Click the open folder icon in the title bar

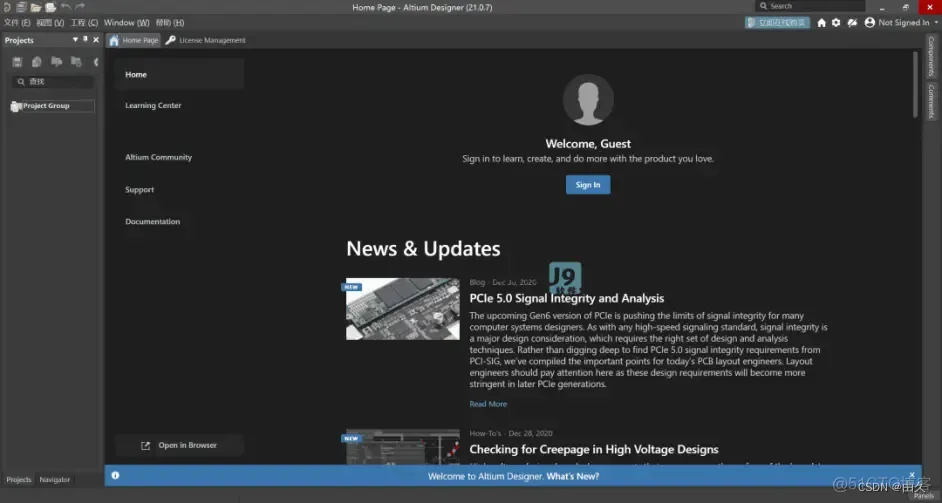(36, 7)
